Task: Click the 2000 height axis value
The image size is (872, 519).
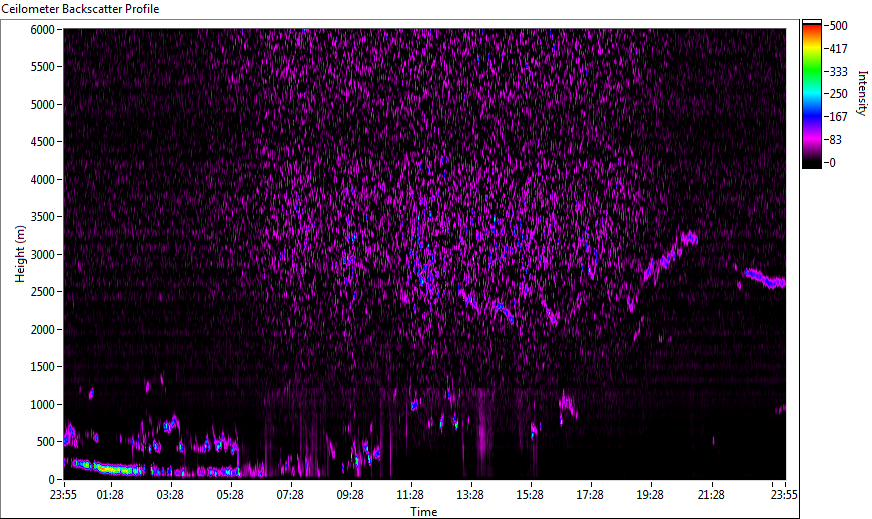Action: 42,330
